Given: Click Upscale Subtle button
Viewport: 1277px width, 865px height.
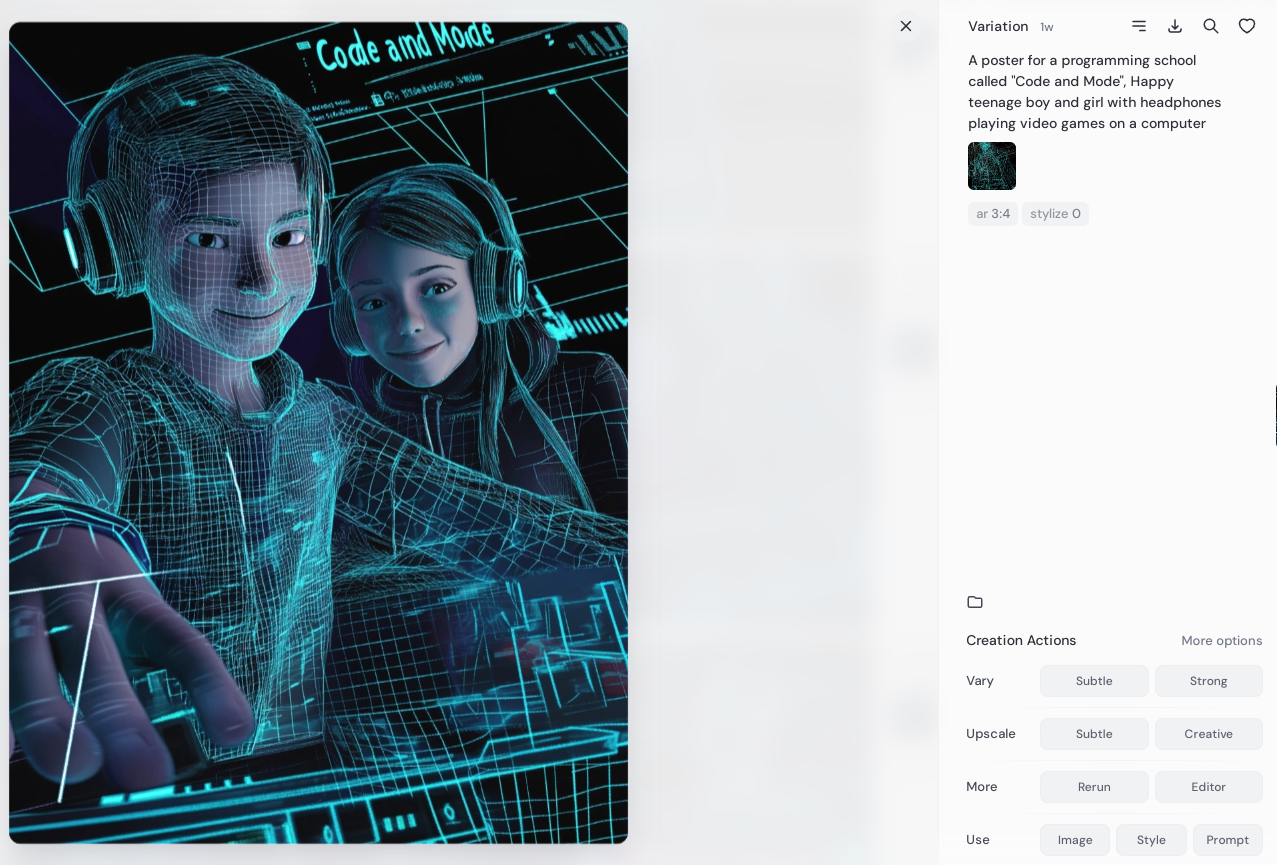Looking at the screenshot, I should point(1094,734).
